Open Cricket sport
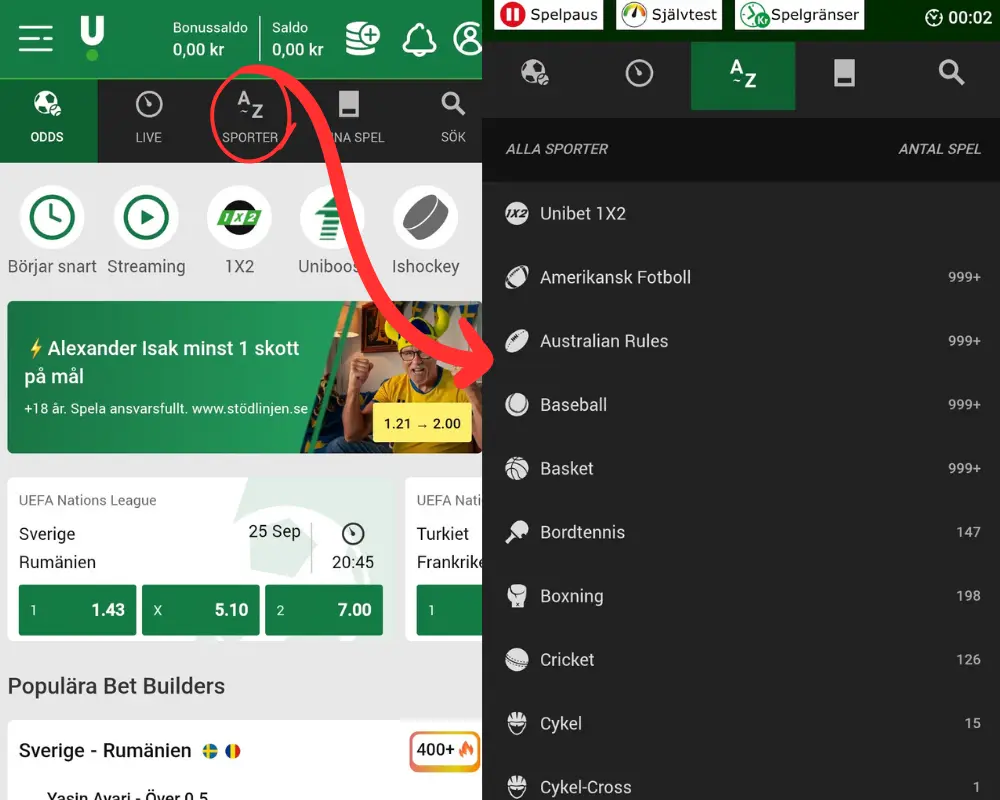 tap(741, 660)
